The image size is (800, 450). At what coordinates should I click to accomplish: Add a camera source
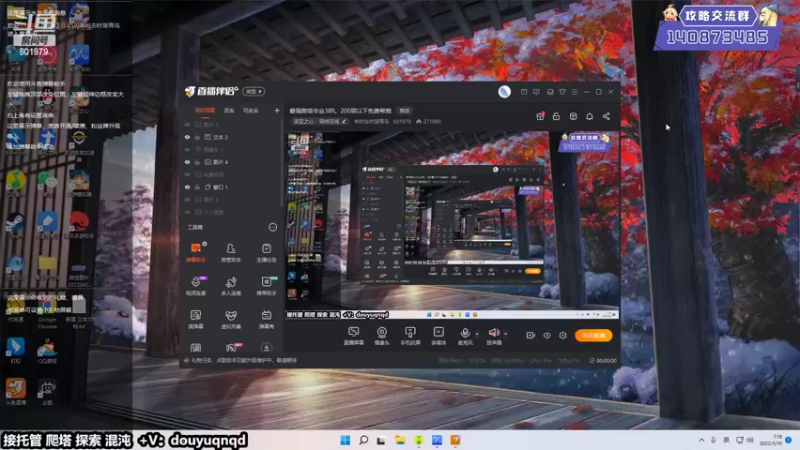pyautogui.click(x=382, y=335)
